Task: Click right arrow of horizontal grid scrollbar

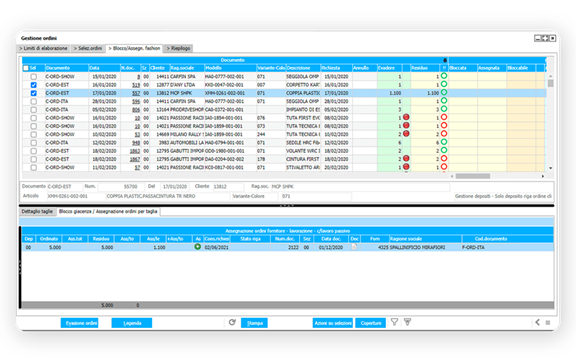Action: 543,176
